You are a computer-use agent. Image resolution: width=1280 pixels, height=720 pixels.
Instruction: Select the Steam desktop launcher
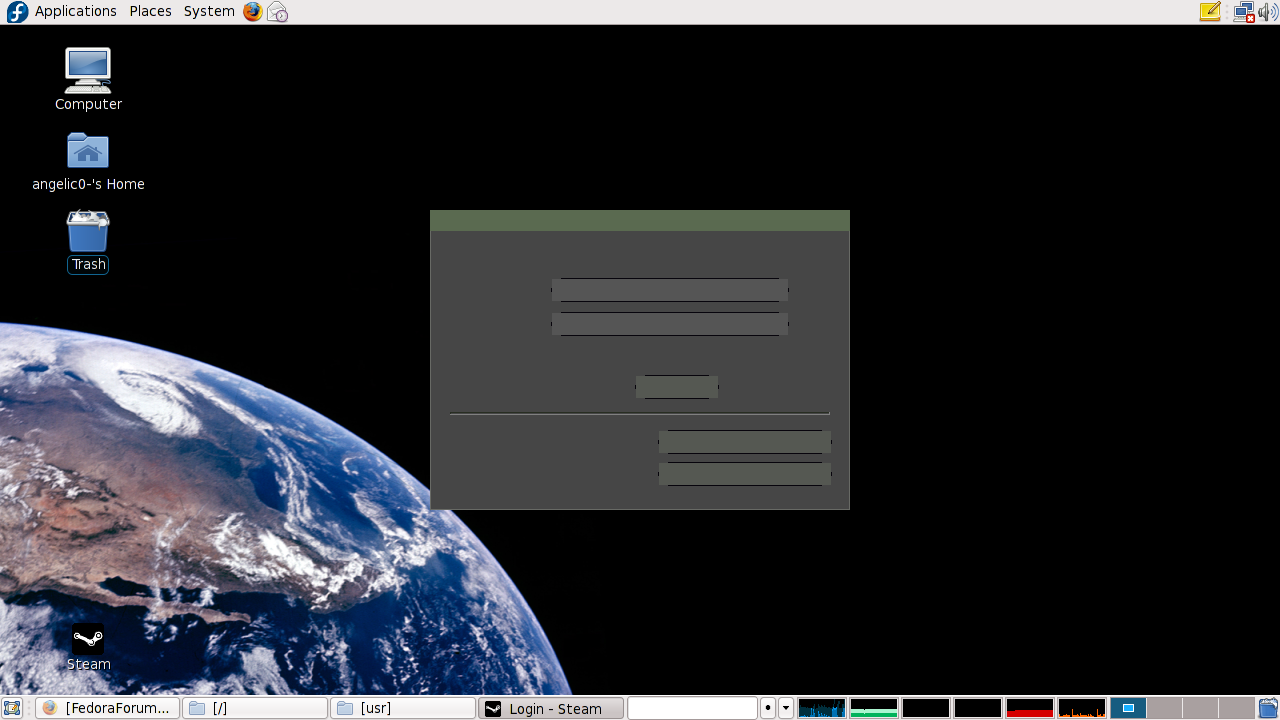pos(88,647)
